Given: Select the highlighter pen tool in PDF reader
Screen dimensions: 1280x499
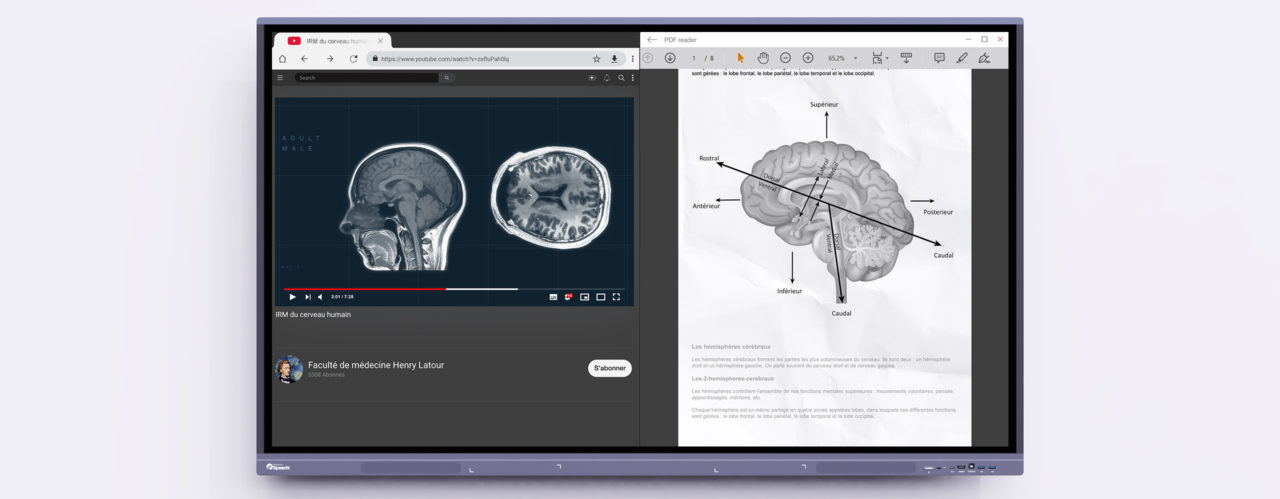Looking at the screenshot, I should (962, 58).
